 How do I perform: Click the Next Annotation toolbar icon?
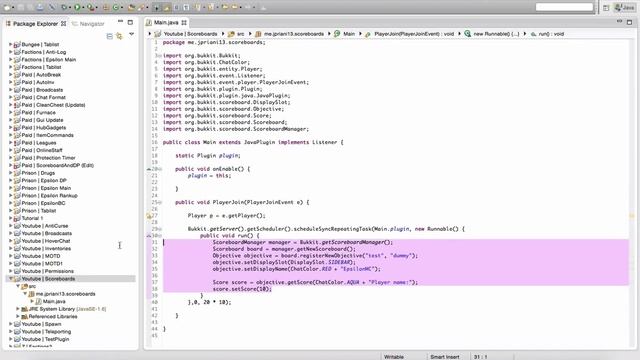198,7
